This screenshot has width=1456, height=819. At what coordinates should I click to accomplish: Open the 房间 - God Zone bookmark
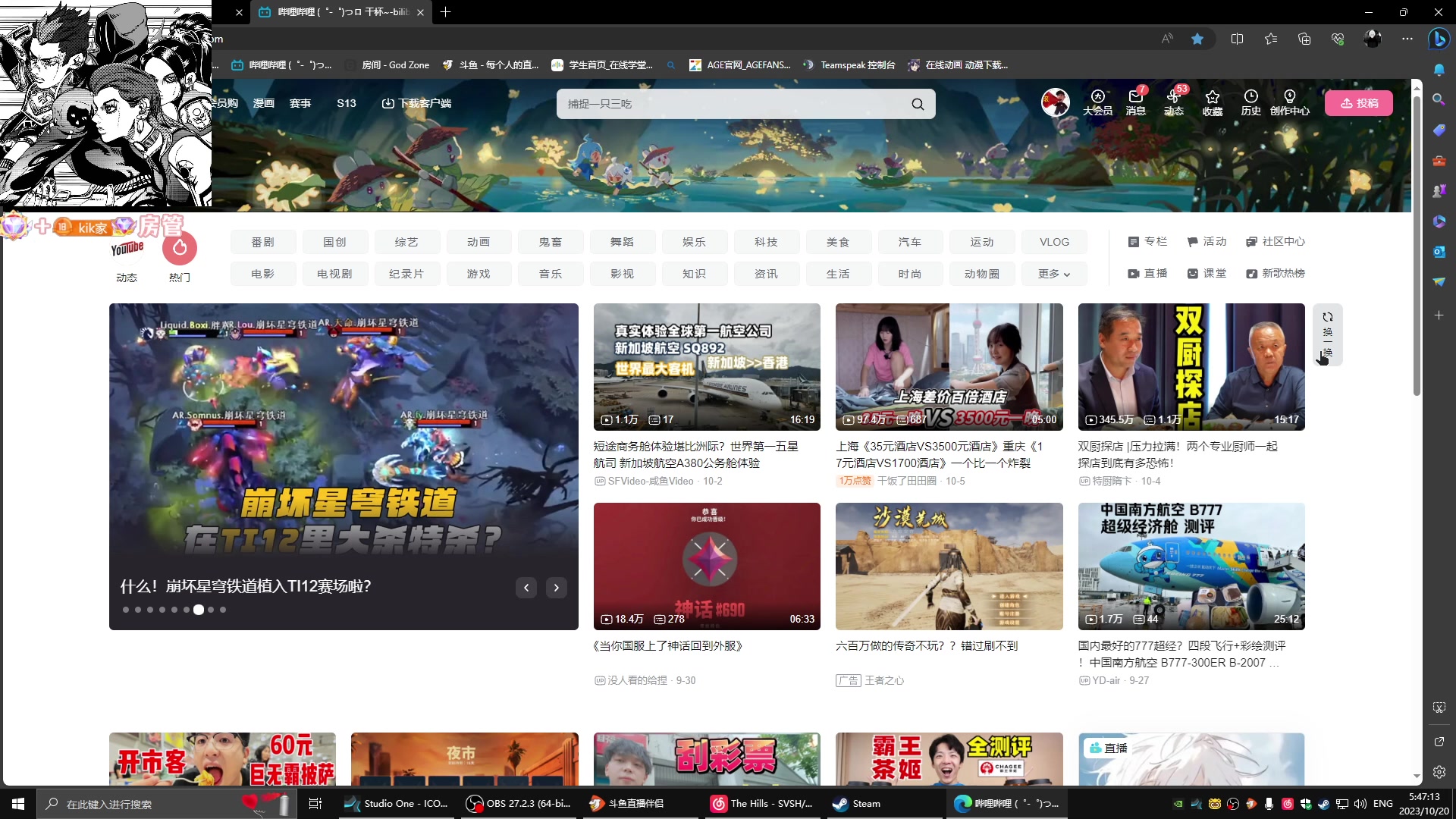(387, 65)
